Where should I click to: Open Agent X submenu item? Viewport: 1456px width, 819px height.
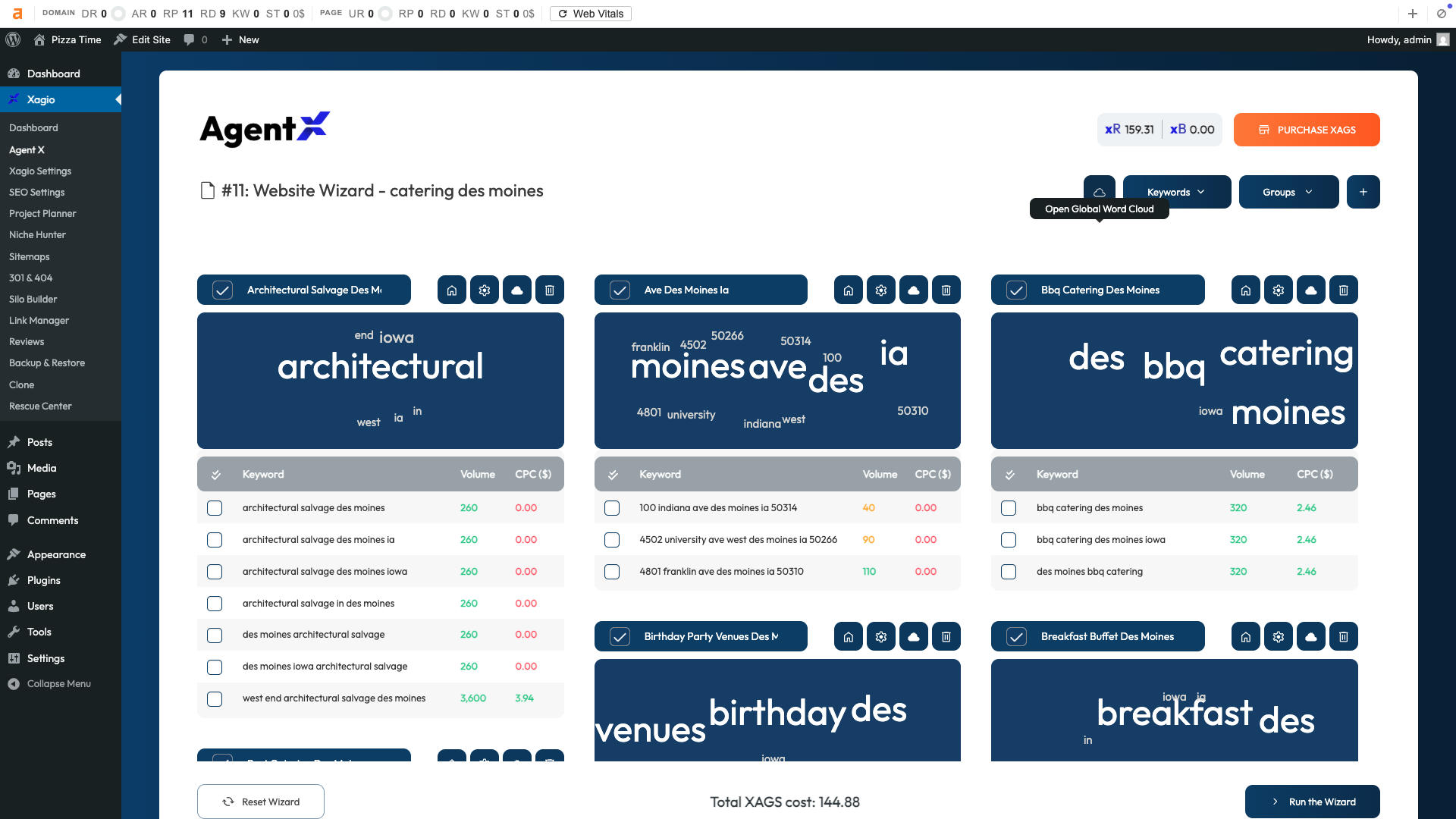(x=27, y=149)
